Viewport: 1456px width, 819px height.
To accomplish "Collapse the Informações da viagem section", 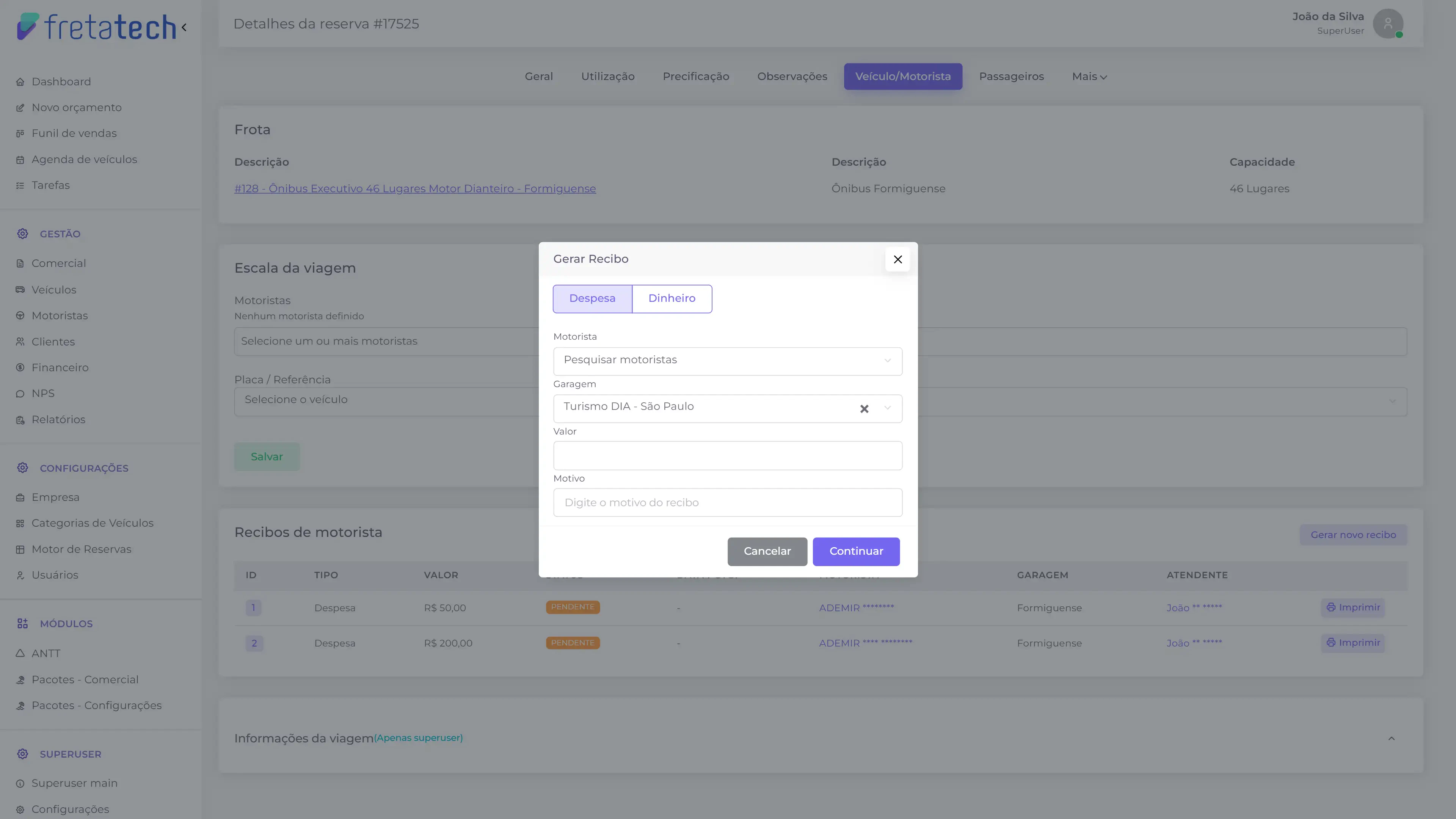I will coord(1392,739).
